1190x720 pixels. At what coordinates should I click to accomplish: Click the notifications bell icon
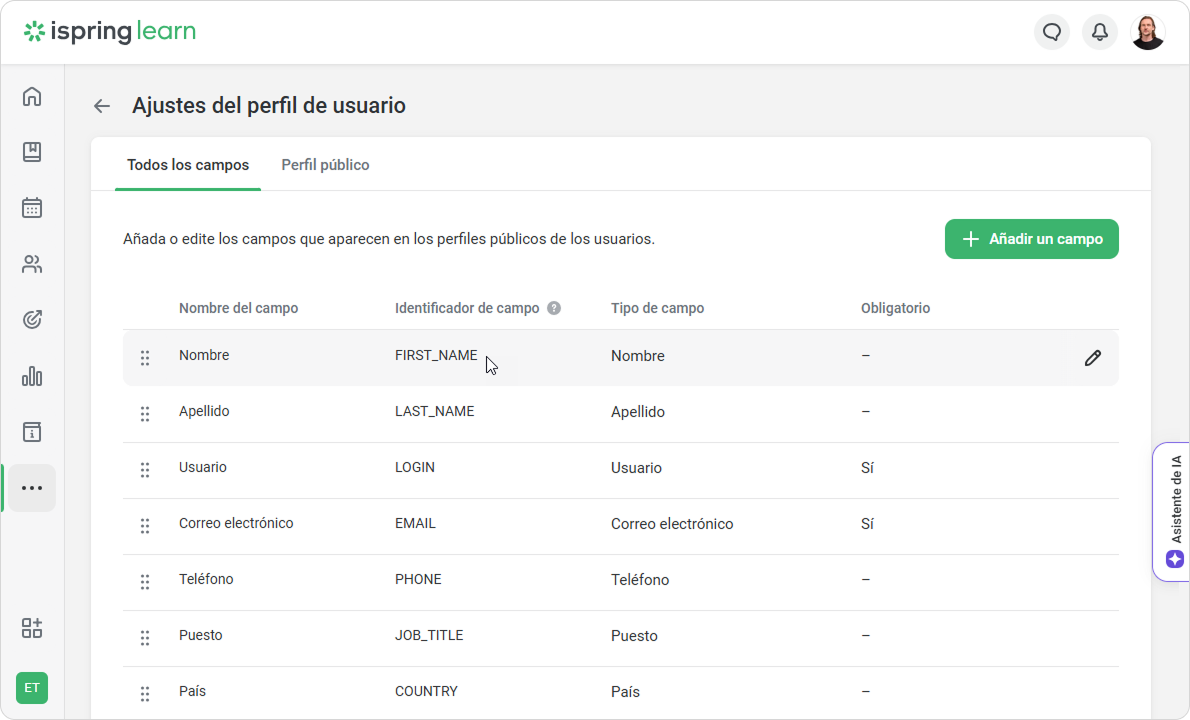point(1100,32)
